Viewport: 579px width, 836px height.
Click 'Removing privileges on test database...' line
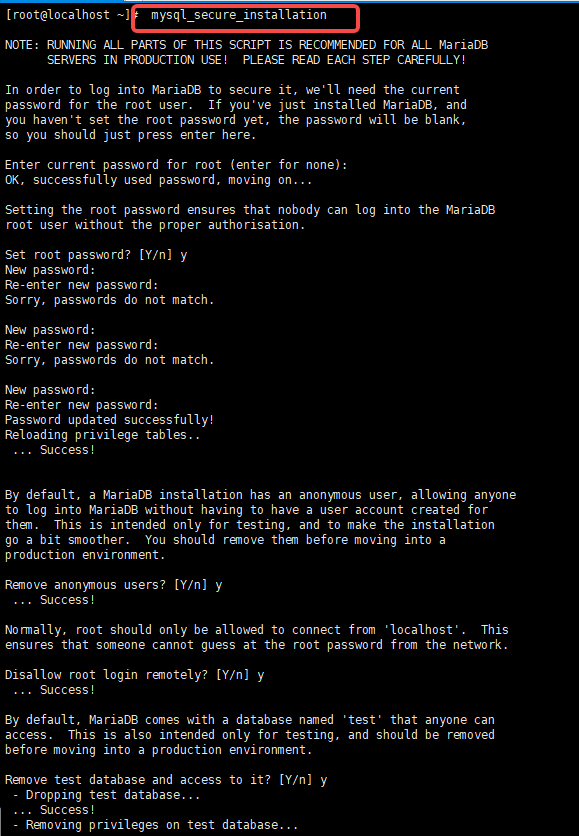[155, 825]
